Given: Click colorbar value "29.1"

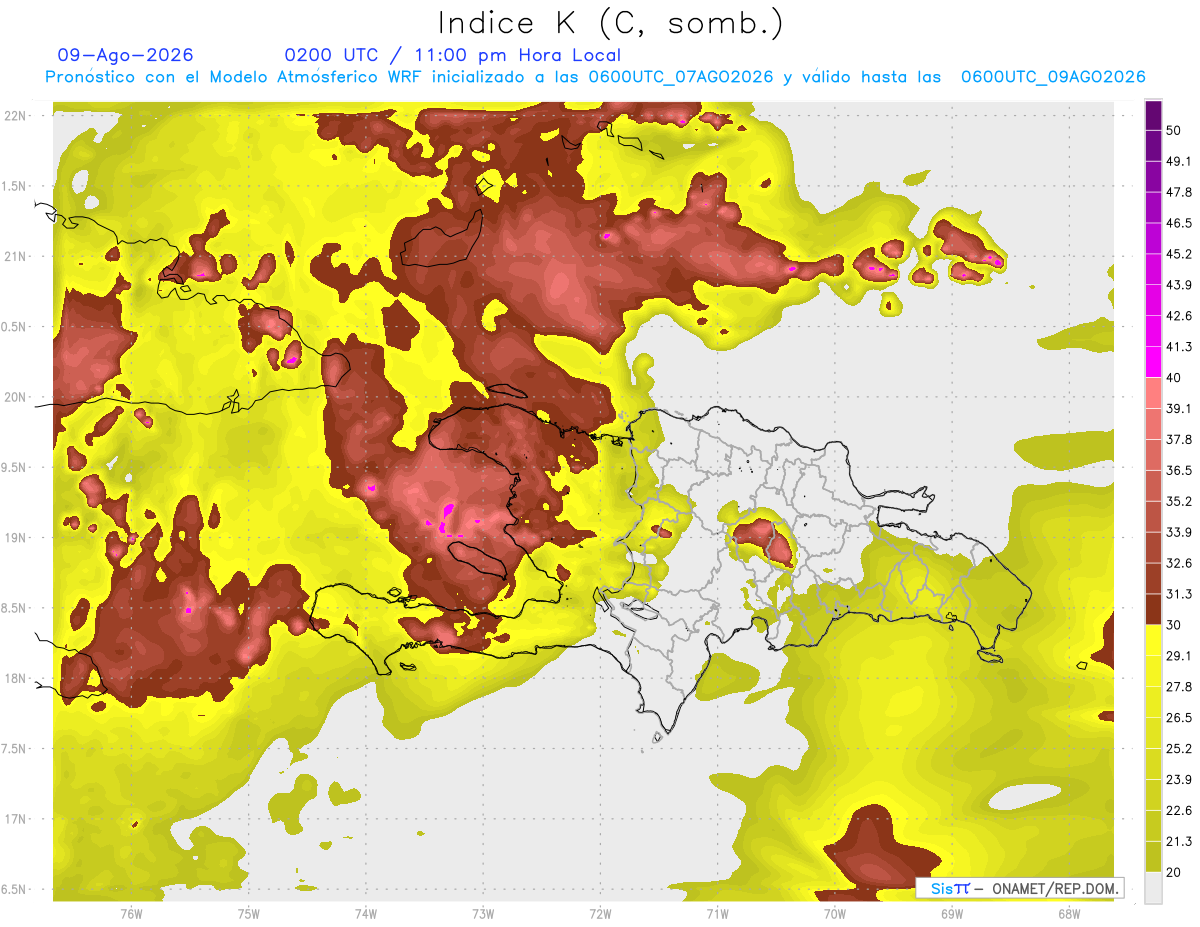Looking at the screenshot, I should tap(1179, 656).
